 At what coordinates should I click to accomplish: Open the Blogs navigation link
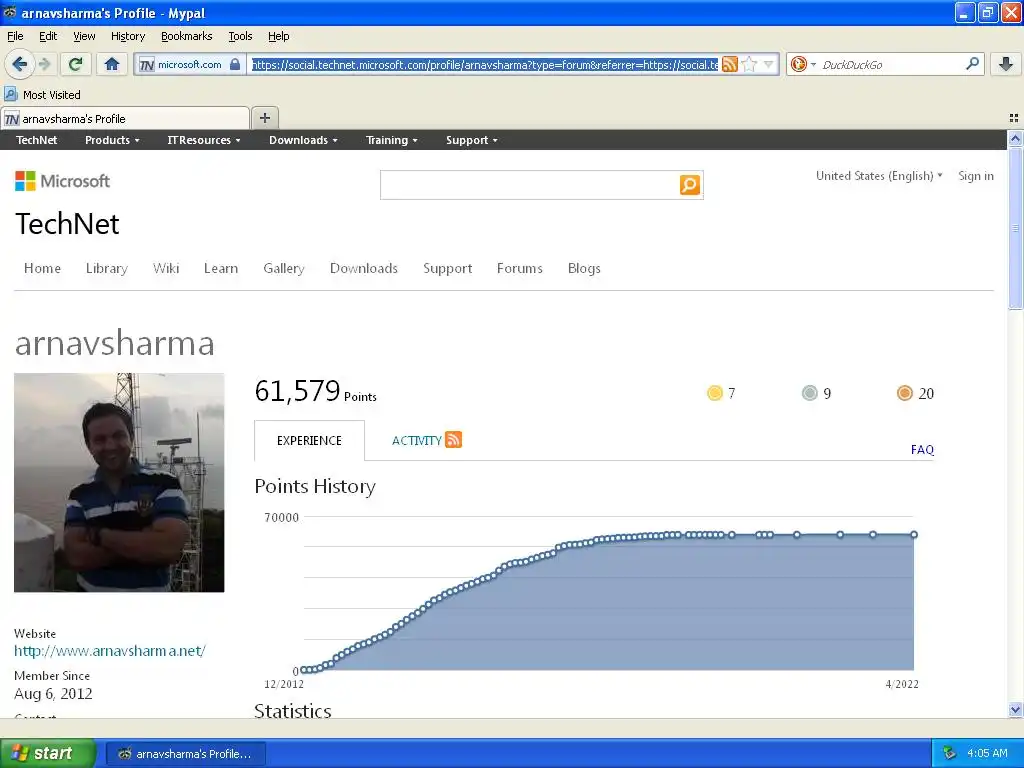coord(584,268)
